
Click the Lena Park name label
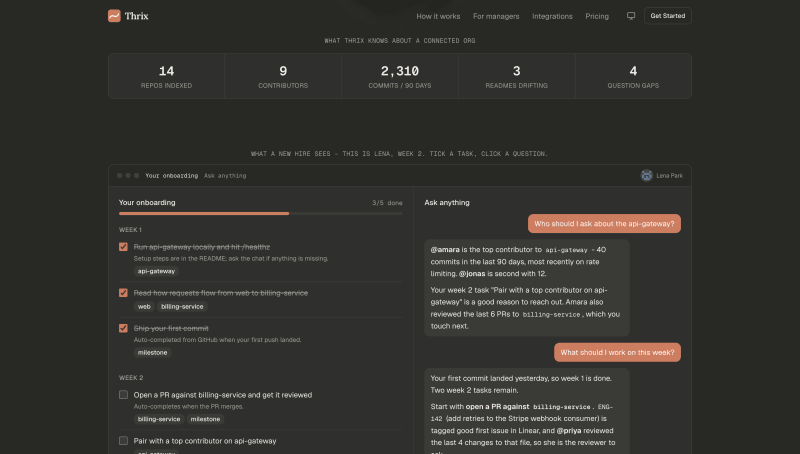pyautogui.click(x=669, y=175)
